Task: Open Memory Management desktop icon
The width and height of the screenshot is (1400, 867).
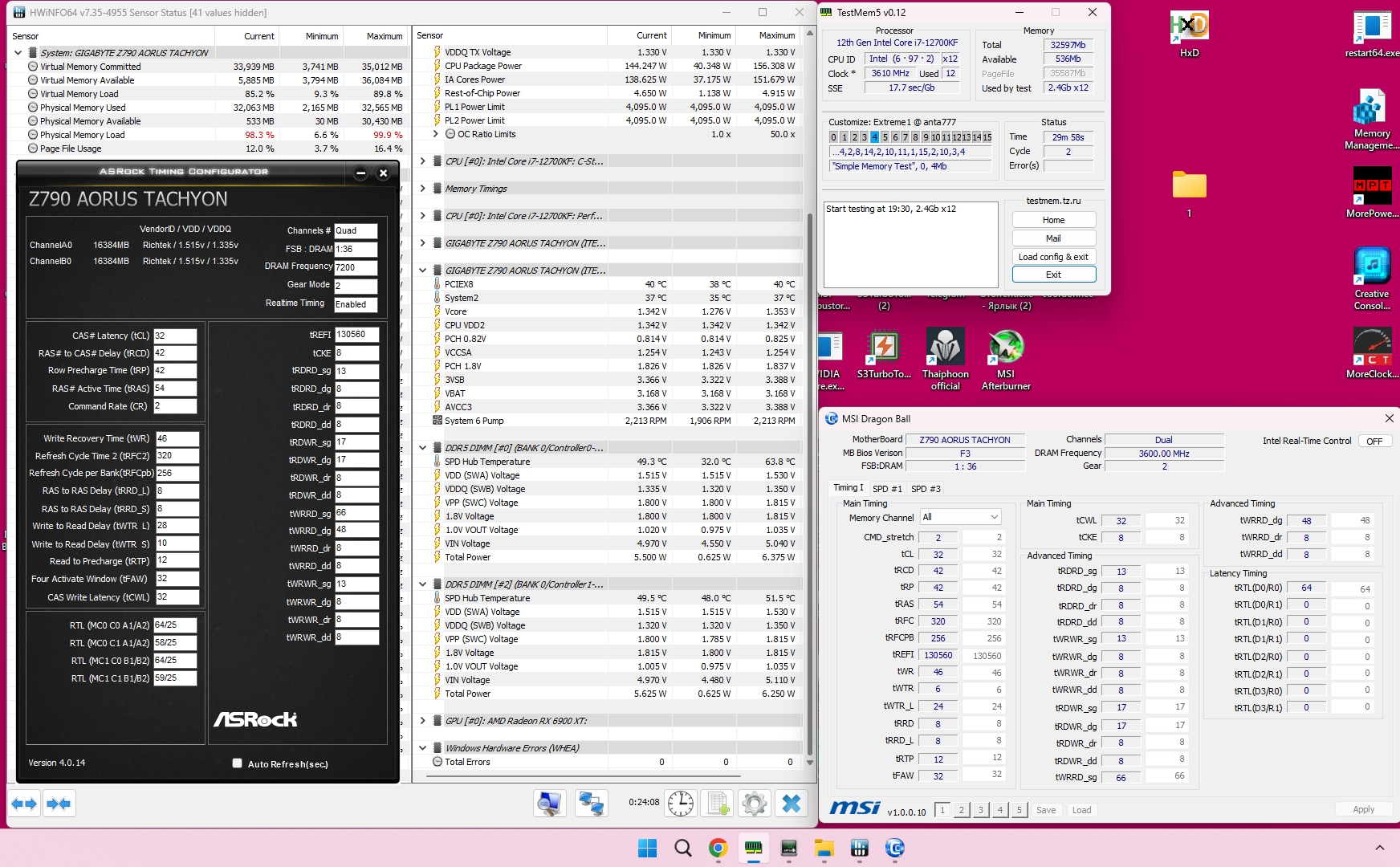Action: click(x=1372, y=120)
